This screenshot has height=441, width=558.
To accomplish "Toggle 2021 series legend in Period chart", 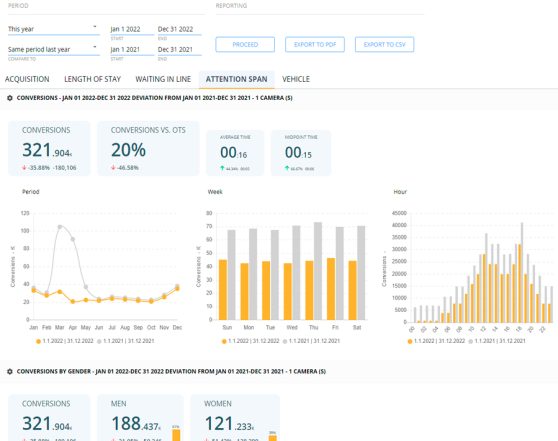I will tap(126, 341).
